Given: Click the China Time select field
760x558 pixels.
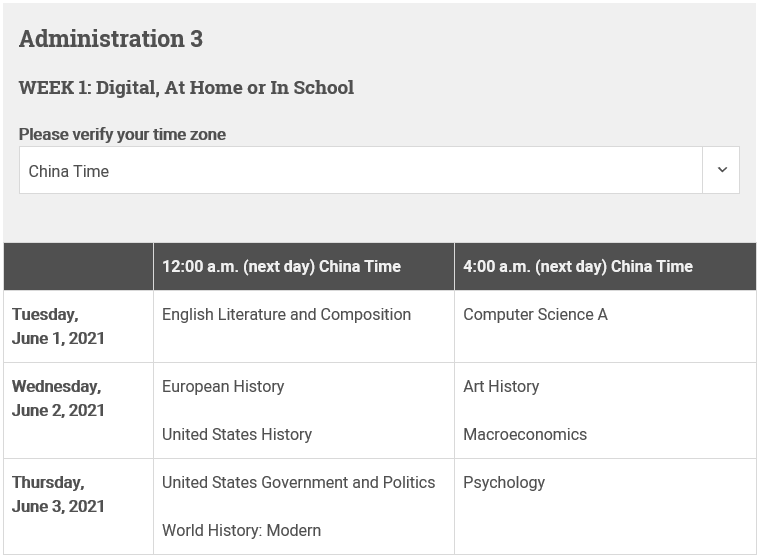Looking at the screenshot, I should pos(379,170).
